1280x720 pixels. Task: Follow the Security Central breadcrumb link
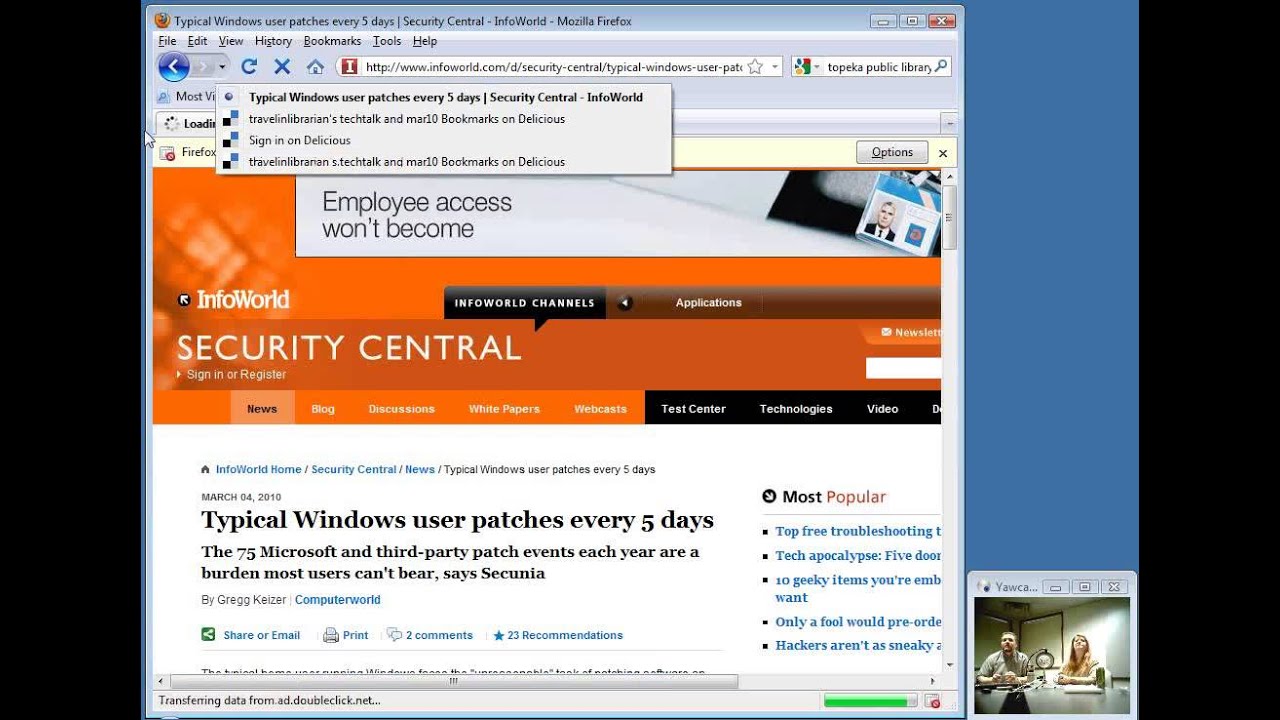tap(354, 469)
